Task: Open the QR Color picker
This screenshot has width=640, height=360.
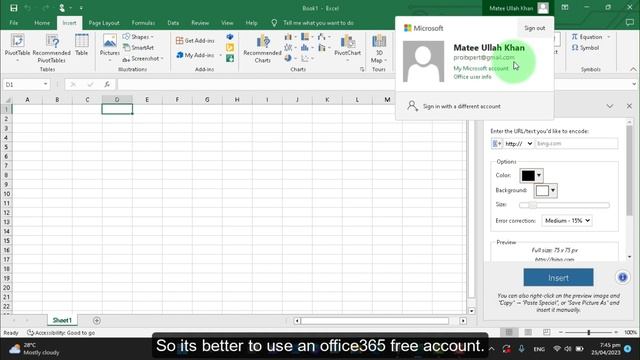Action: click(531, 176)
